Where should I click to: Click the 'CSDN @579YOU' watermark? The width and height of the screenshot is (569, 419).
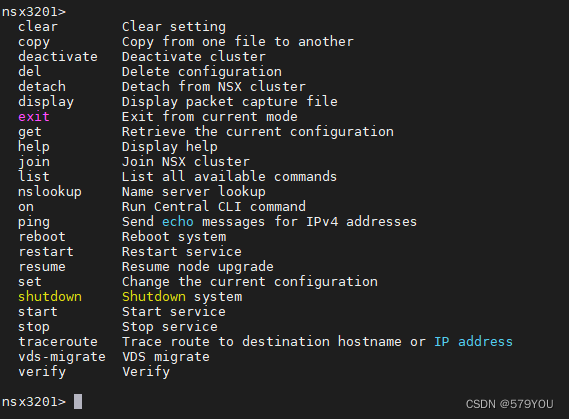(x=509, y=404)
